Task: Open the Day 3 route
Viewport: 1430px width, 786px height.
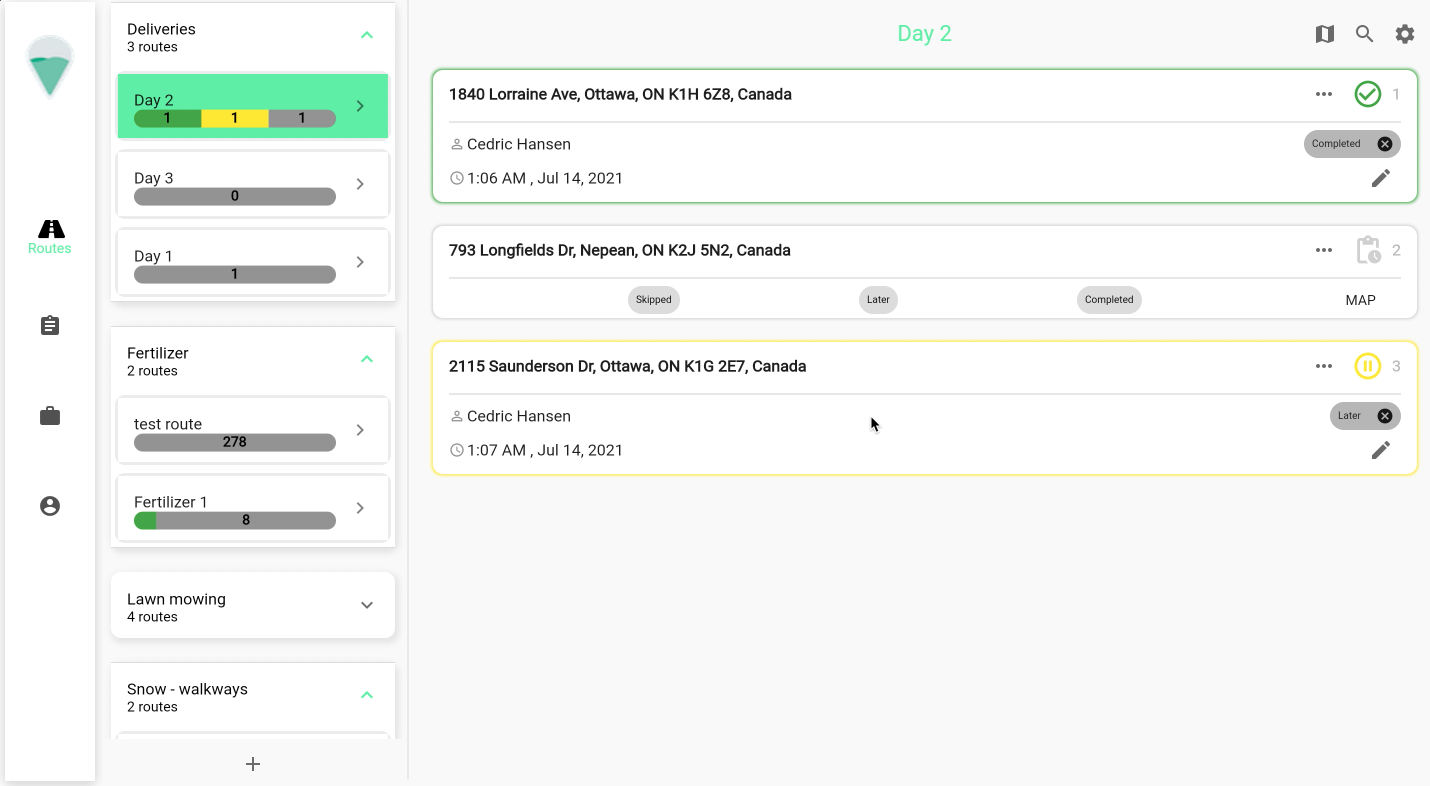Action: point(252,184)
